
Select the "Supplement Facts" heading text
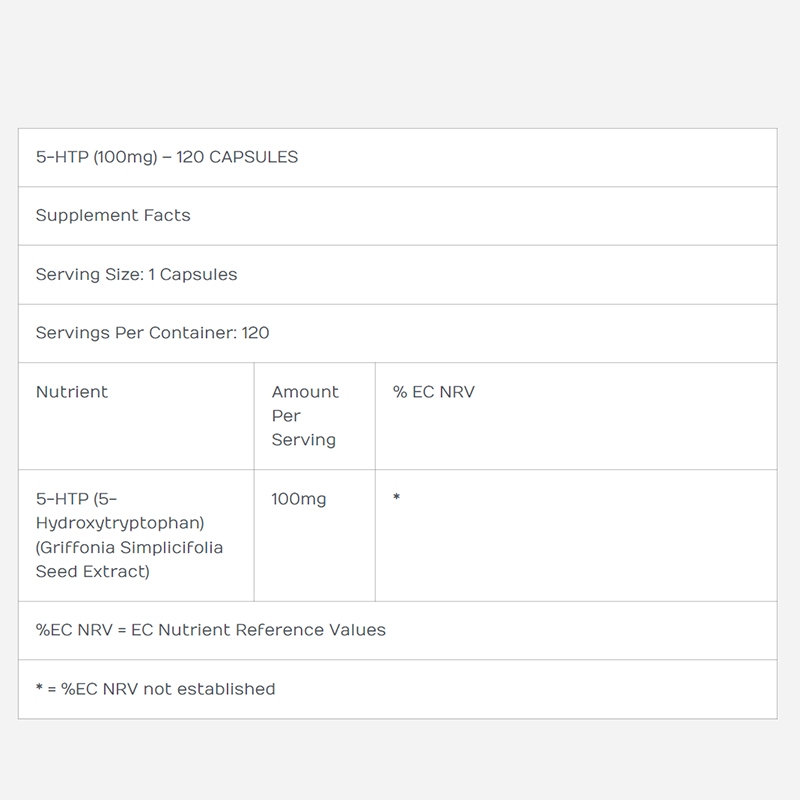[113, 216]
